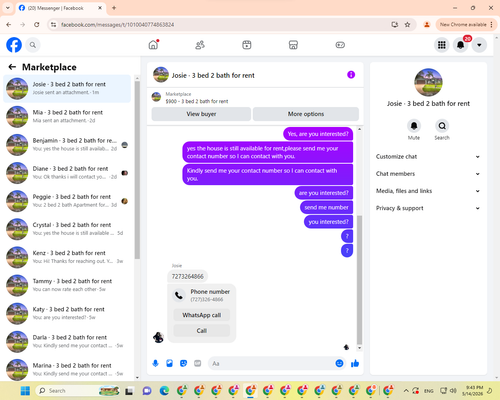Click the New Chrome available button
Image resolution: width=500 pixels, height=400 pixels.
click(466, 25)
